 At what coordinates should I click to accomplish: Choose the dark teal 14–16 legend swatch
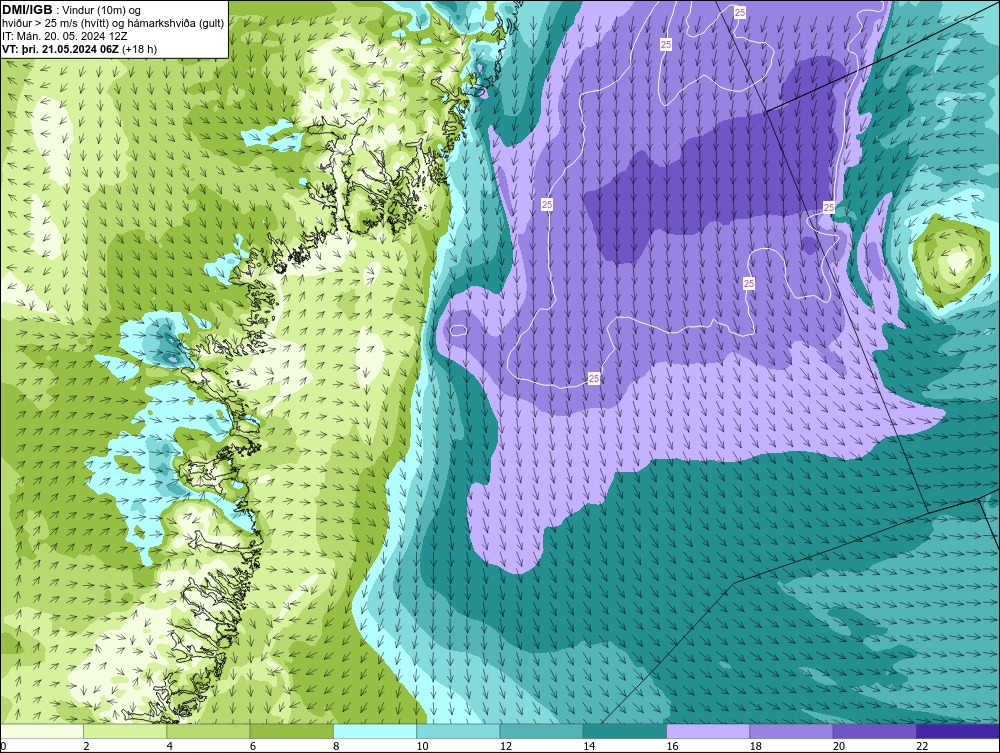click(x=625, y=731)
